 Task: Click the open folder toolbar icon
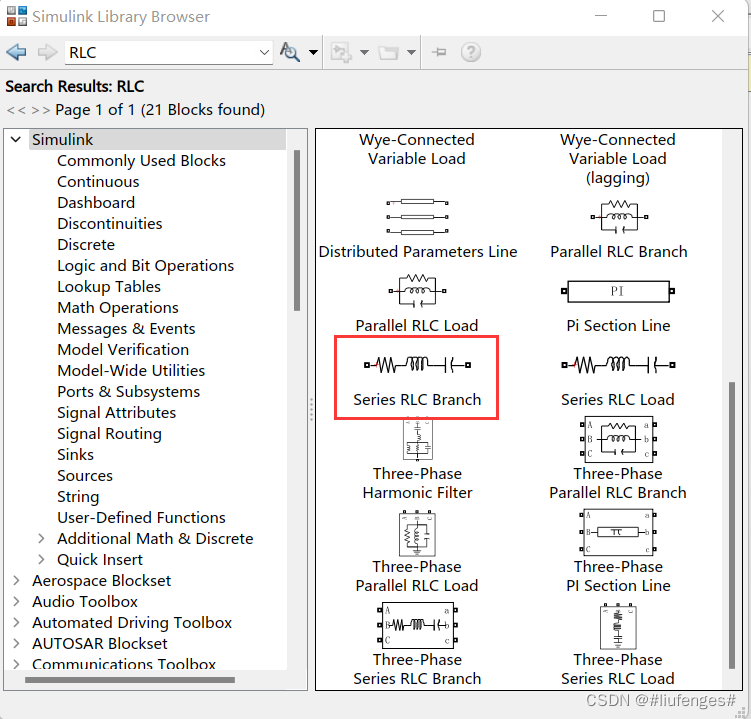388,52
